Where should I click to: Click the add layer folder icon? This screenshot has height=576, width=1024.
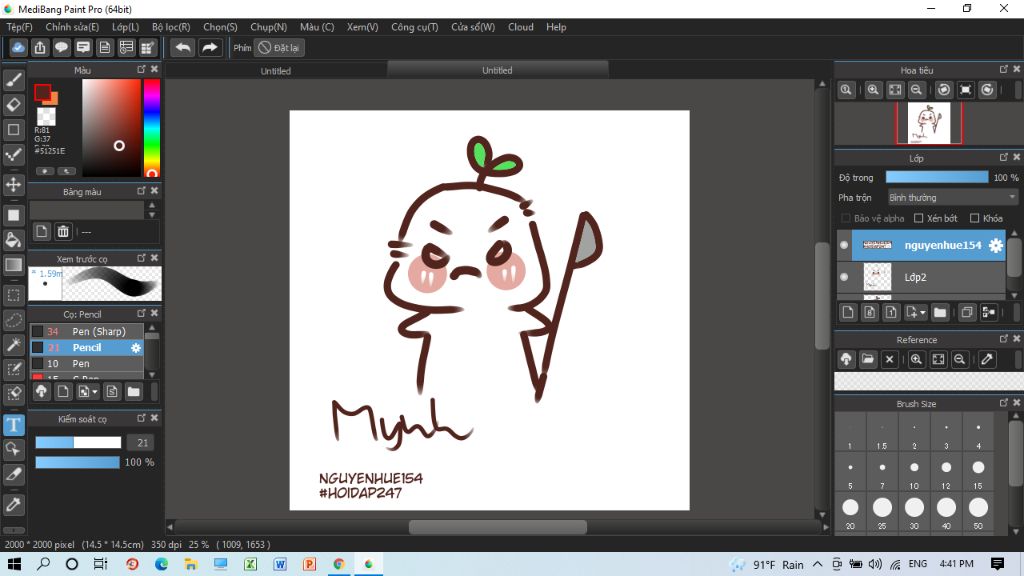tap(940, 312)
